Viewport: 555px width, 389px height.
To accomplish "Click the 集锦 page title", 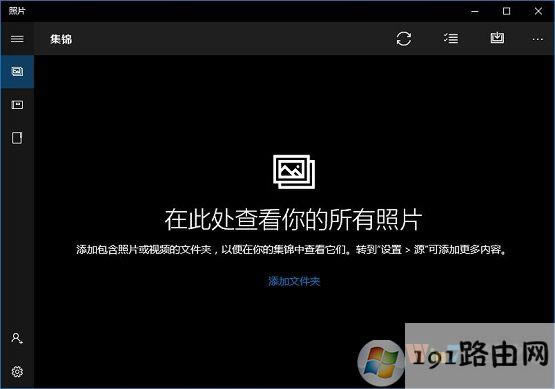I will [x=61, y=39].
